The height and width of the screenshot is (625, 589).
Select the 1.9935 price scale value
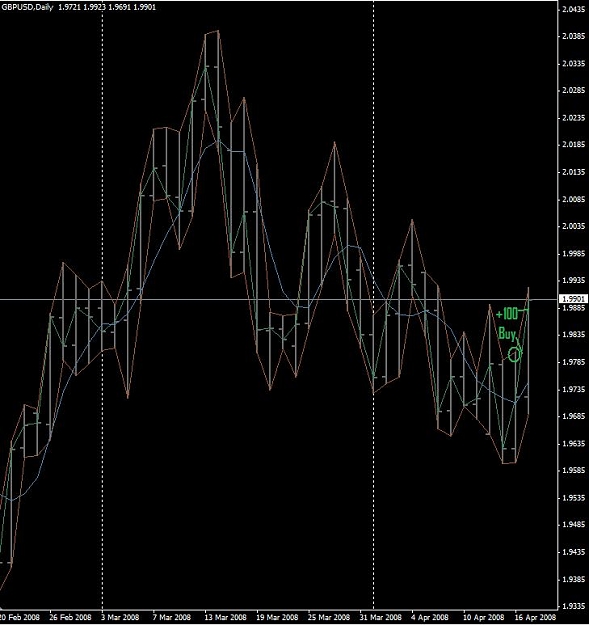tap(574, 281)
